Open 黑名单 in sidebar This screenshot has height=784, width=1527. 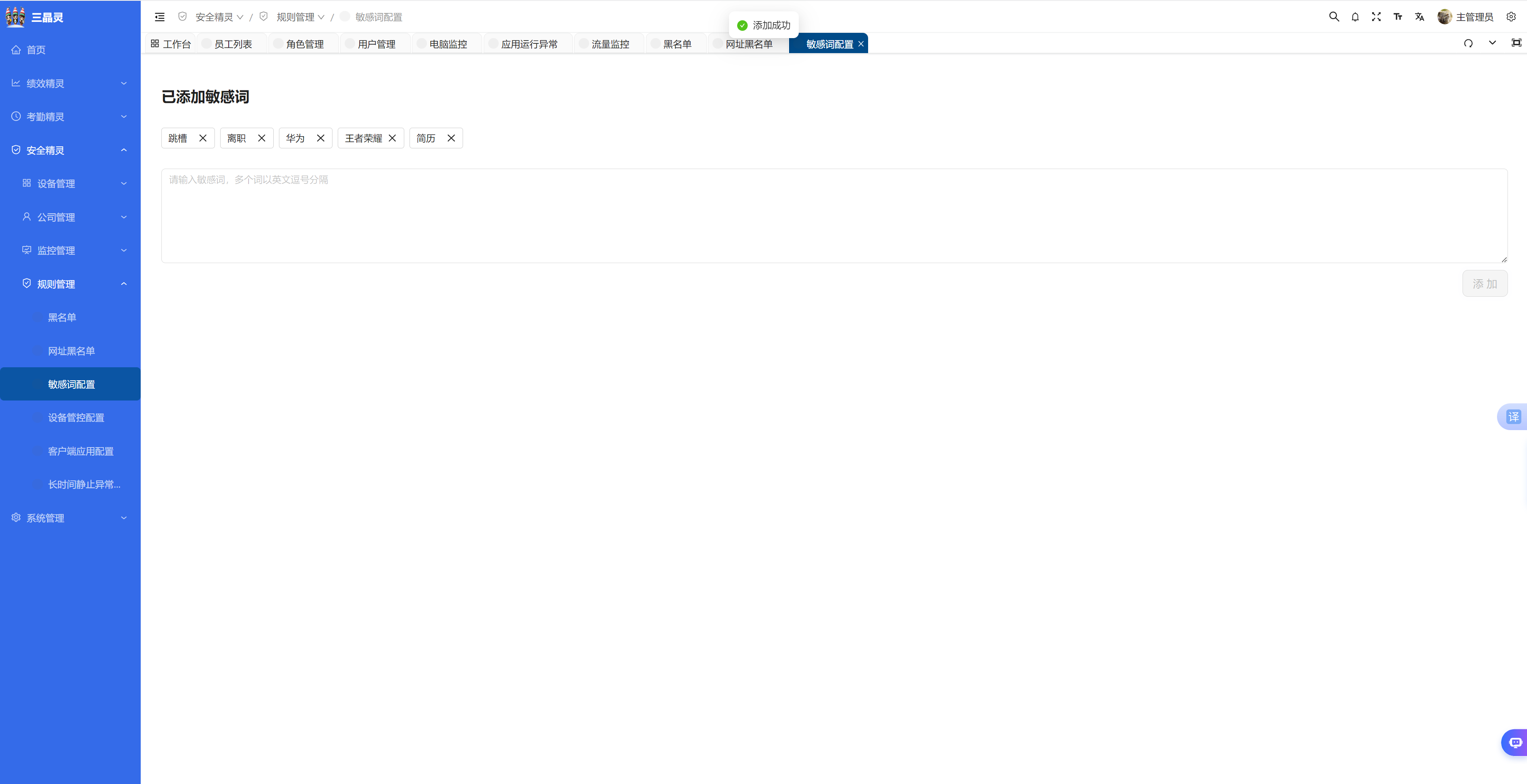(70, 318)
